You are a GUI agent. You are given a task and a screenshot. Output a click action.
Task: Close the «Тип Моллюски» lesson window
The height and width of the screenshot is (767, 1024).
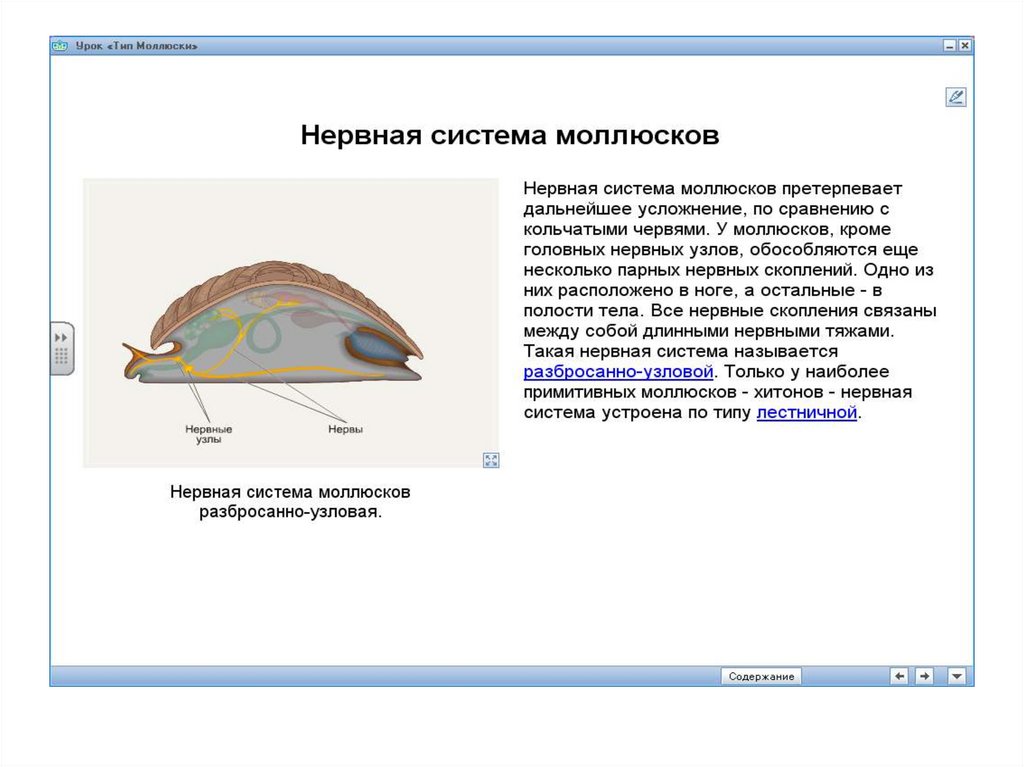pyautogui.click(x=964, y=46)
